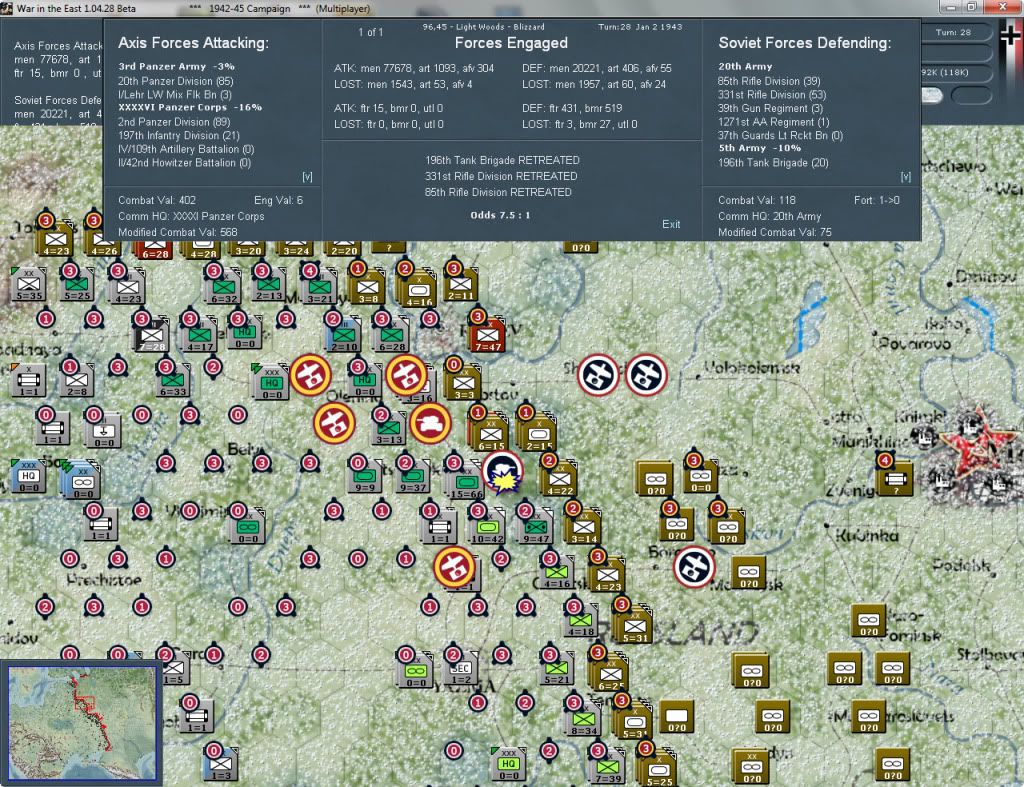Viewport: 1024px width, 787px height.
Task: Select the 6=33 infantry counter
Action: (173, 381)
